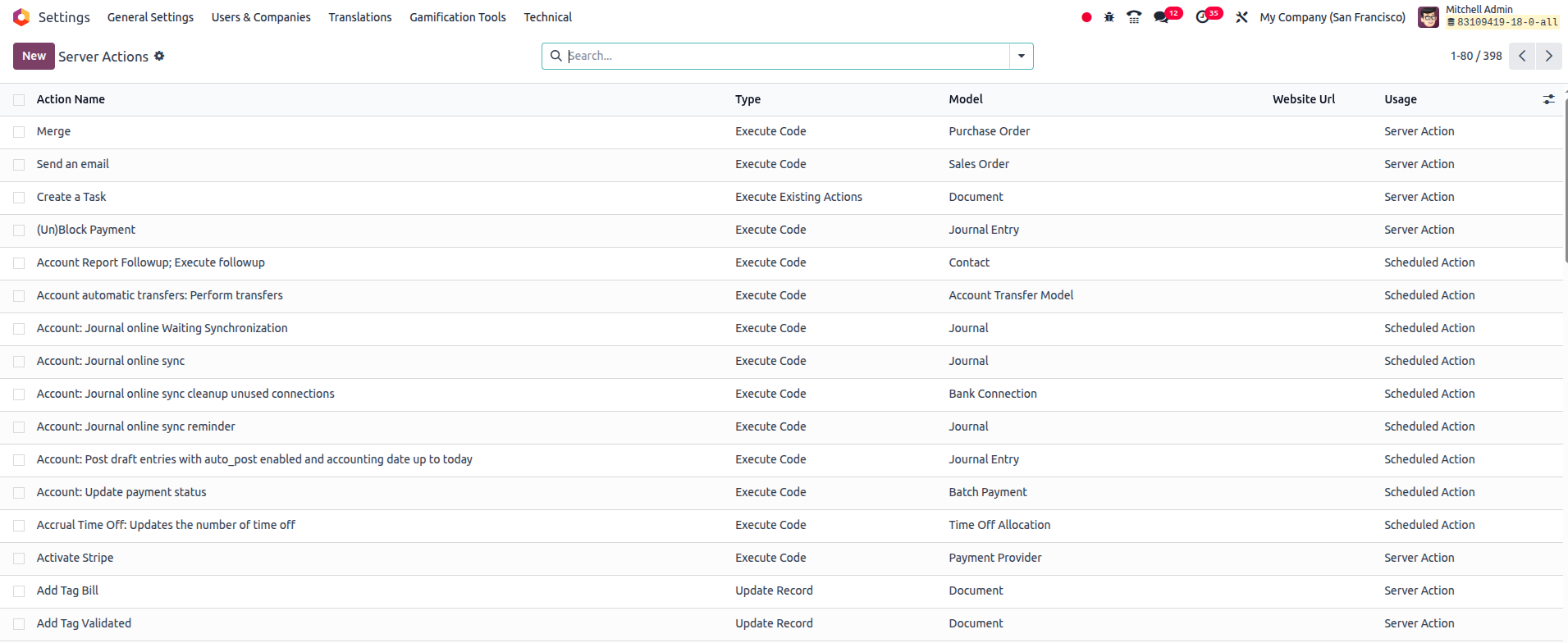Check the Account: Update payment status checkbox
Screen dimensions: 1568x643
pyautogui.click(x=19, y=493)
